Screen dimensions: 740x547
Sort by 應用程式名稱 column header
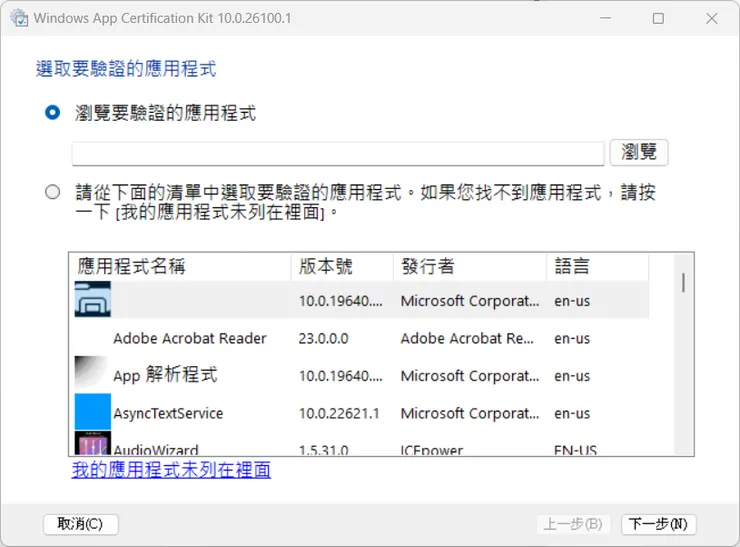click(180, 267)
